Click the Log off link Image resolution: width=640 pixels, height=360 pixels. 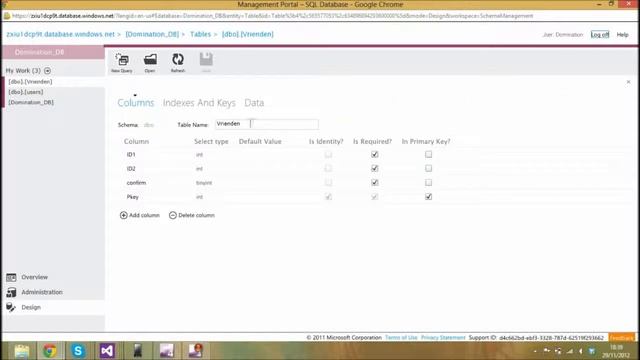(600, 35)
